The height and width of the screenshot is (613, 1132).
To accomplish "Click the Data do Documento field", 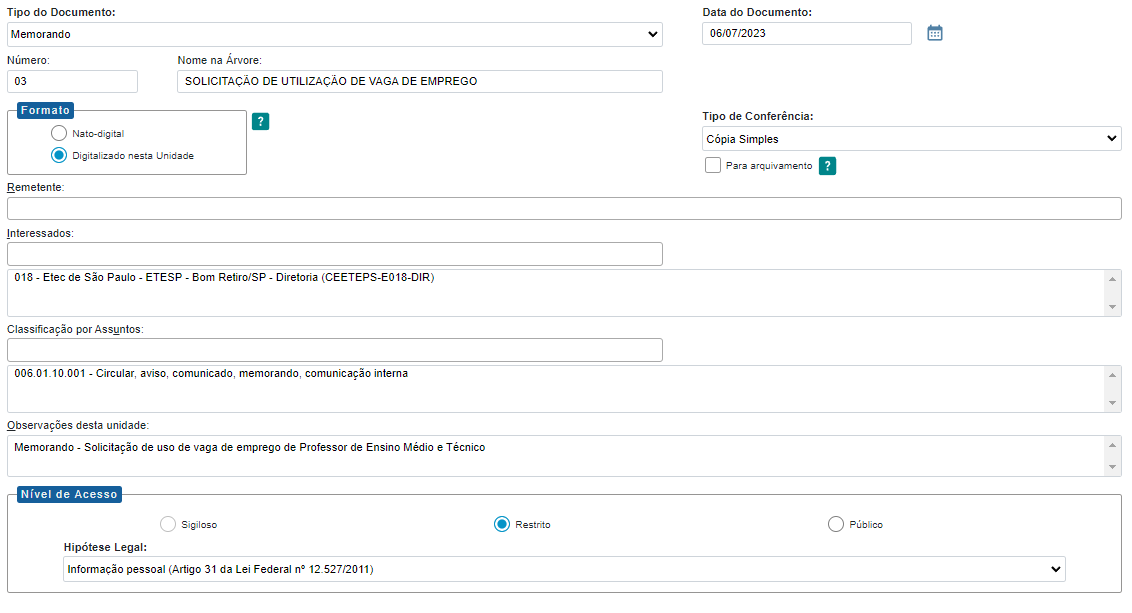I will [x=806, y=33].
